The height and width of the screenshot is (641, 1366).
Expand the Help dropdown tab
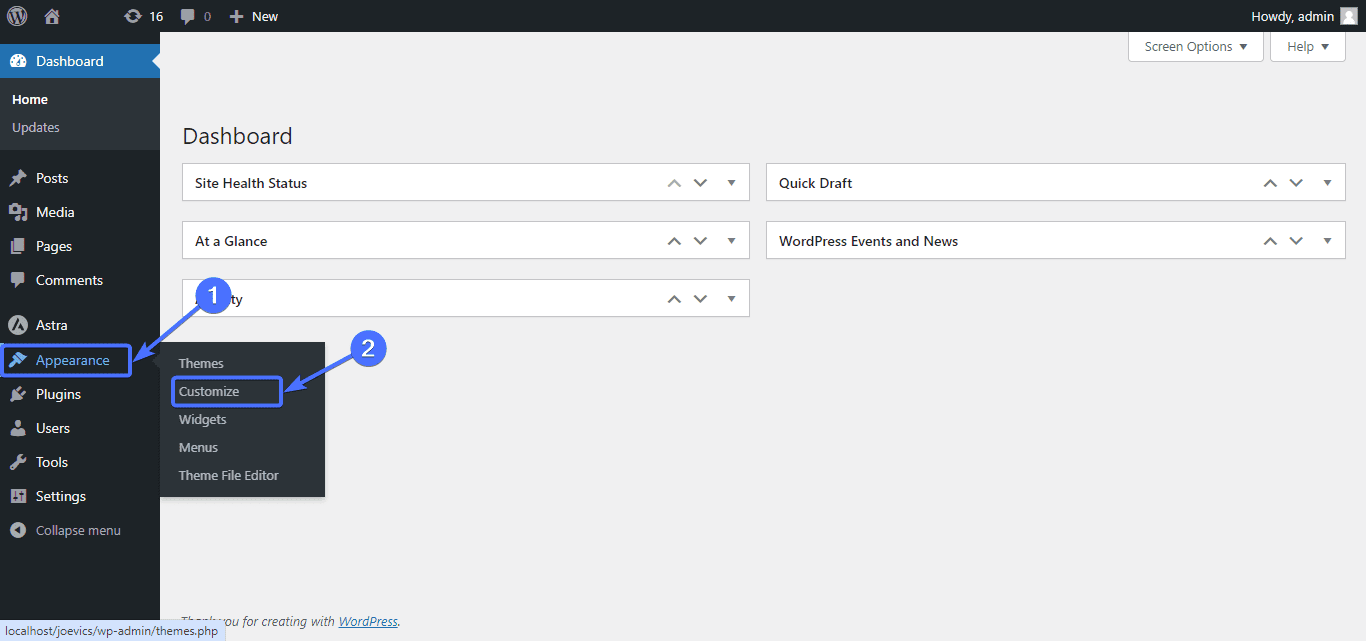[x=1308, y=46]
